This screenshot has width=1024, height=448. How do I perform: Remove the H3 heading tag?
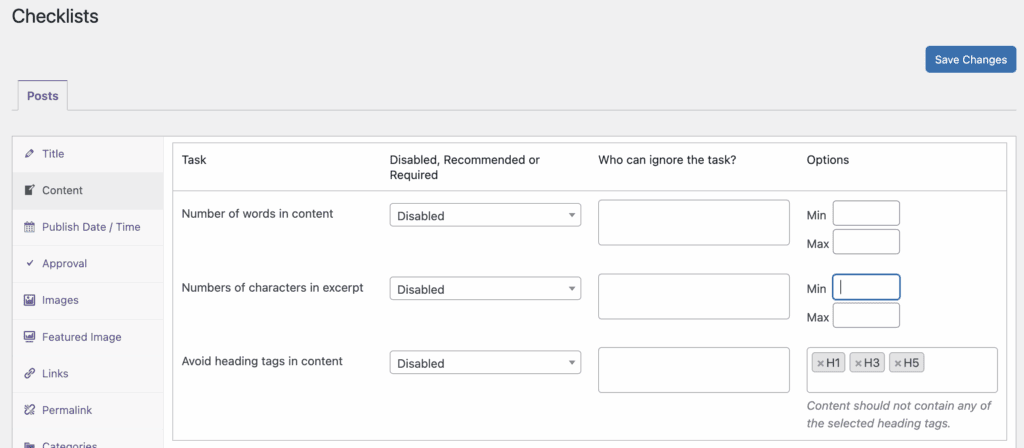(858, 363)
